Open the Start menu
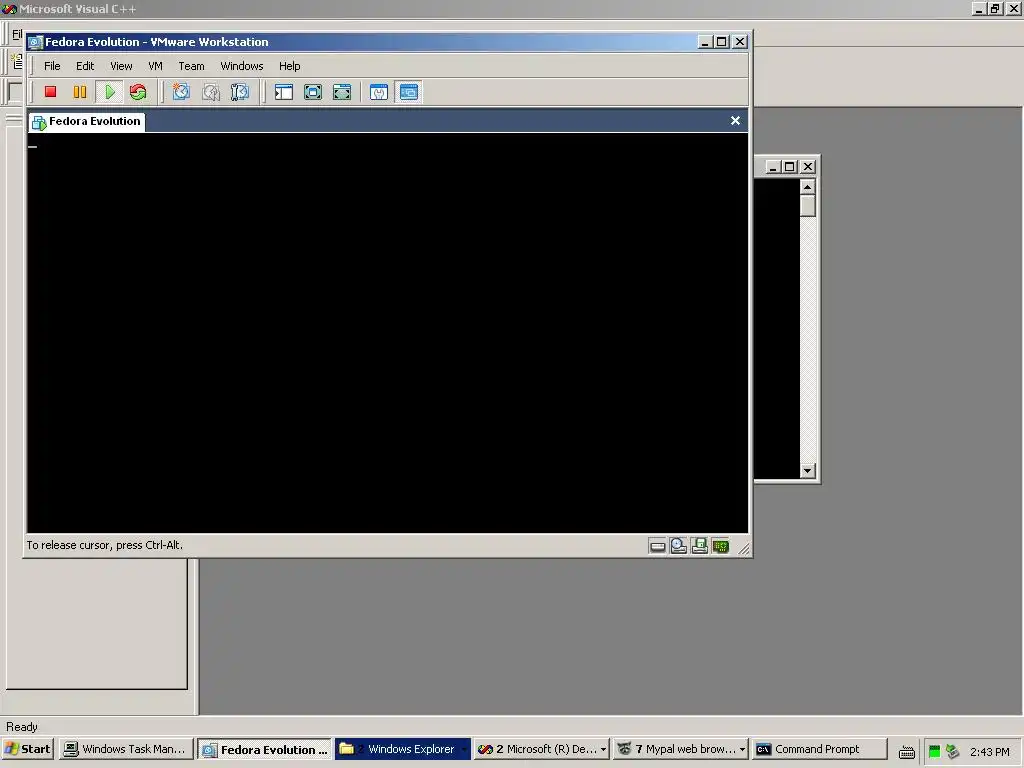The height and width of the screenshot is (768, 1024). click(27, 749)
